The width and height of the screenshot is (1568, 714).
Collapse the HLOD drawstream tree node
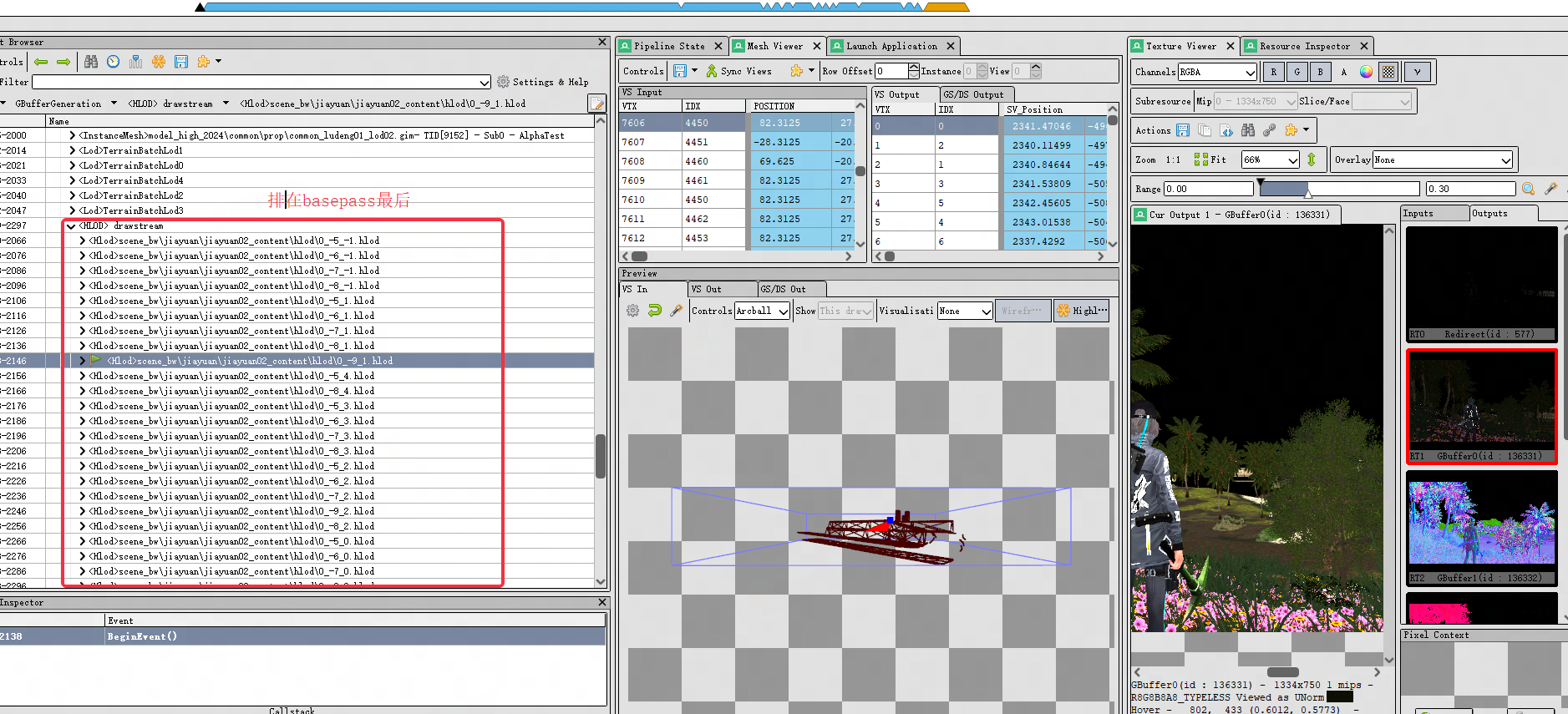click(71, 226)
